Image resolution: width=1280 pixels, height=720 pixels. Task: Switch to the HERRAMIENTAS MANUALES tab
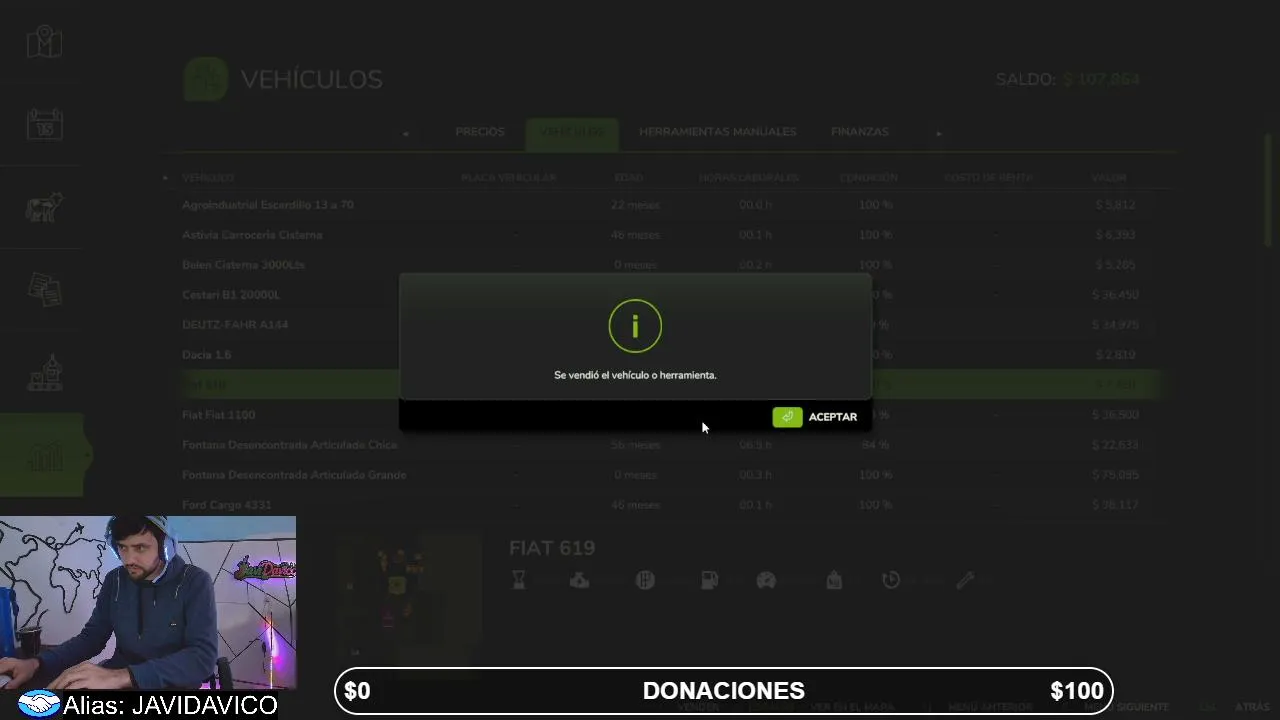pos(718,132)
